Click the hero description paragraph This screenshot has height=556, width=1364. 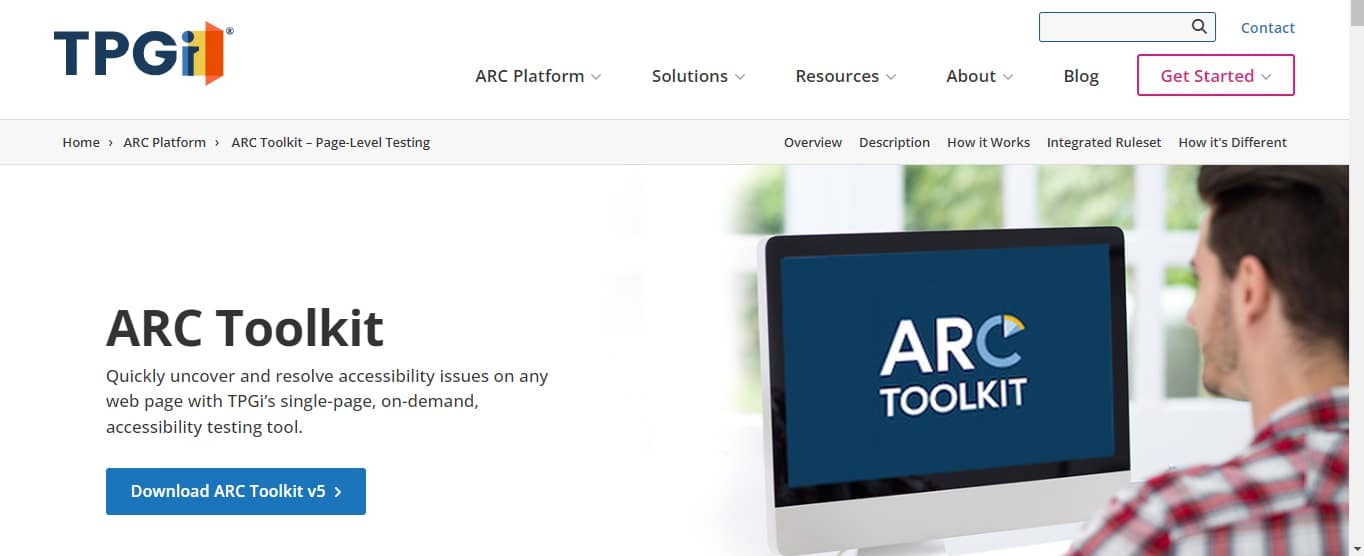click(327, 402)
